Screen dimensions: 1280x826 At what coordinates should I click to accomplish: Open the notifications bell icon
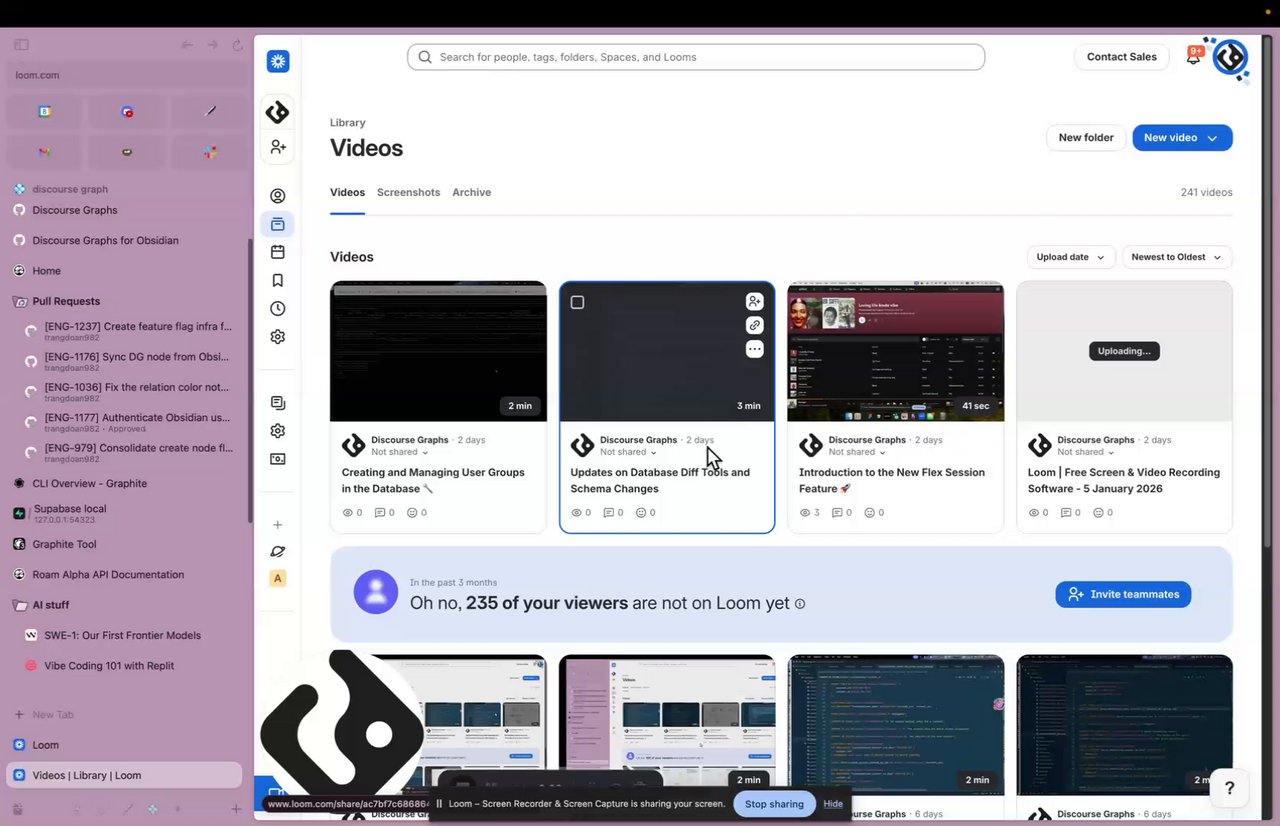click(x=1193, y=57)
